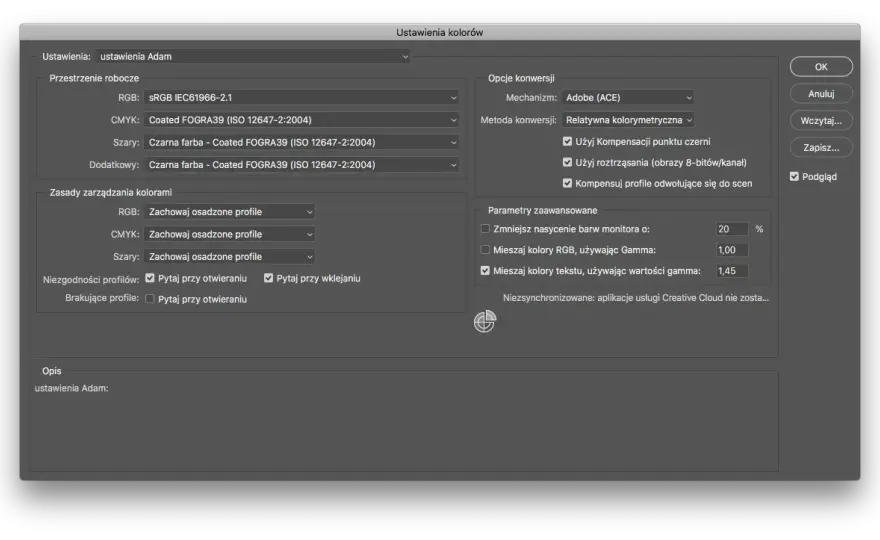Open the RGB working space dropdown
The image size is (880, 540).
[301, 98]
